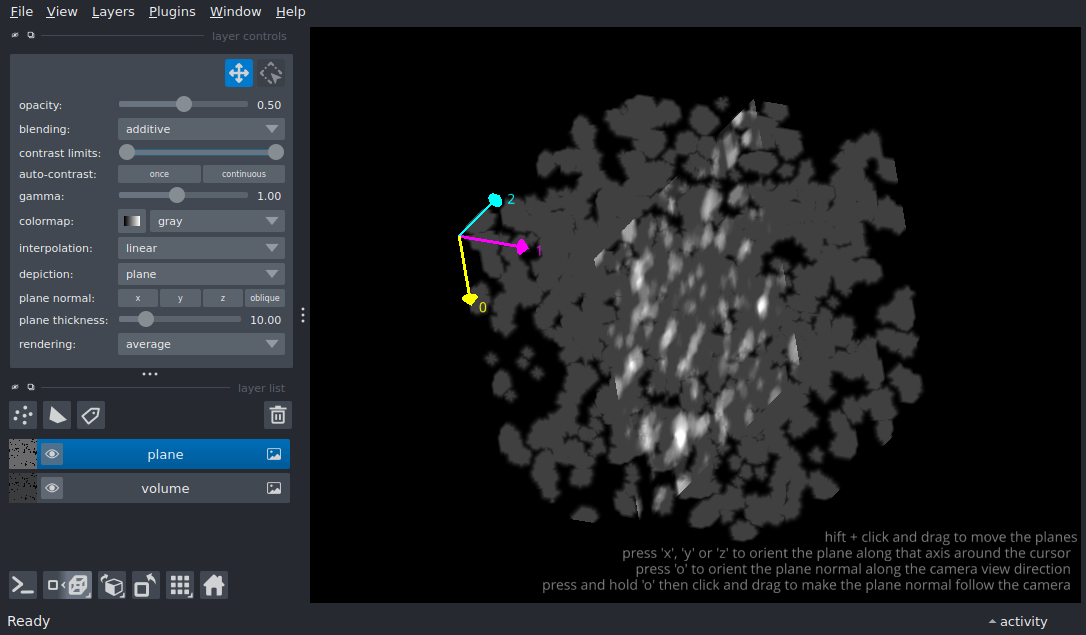Viewport: 1086px width, 635px height.
Task: Activate the pan/zoom mode button
Action: pyautogui.click(x=239, y=73)
